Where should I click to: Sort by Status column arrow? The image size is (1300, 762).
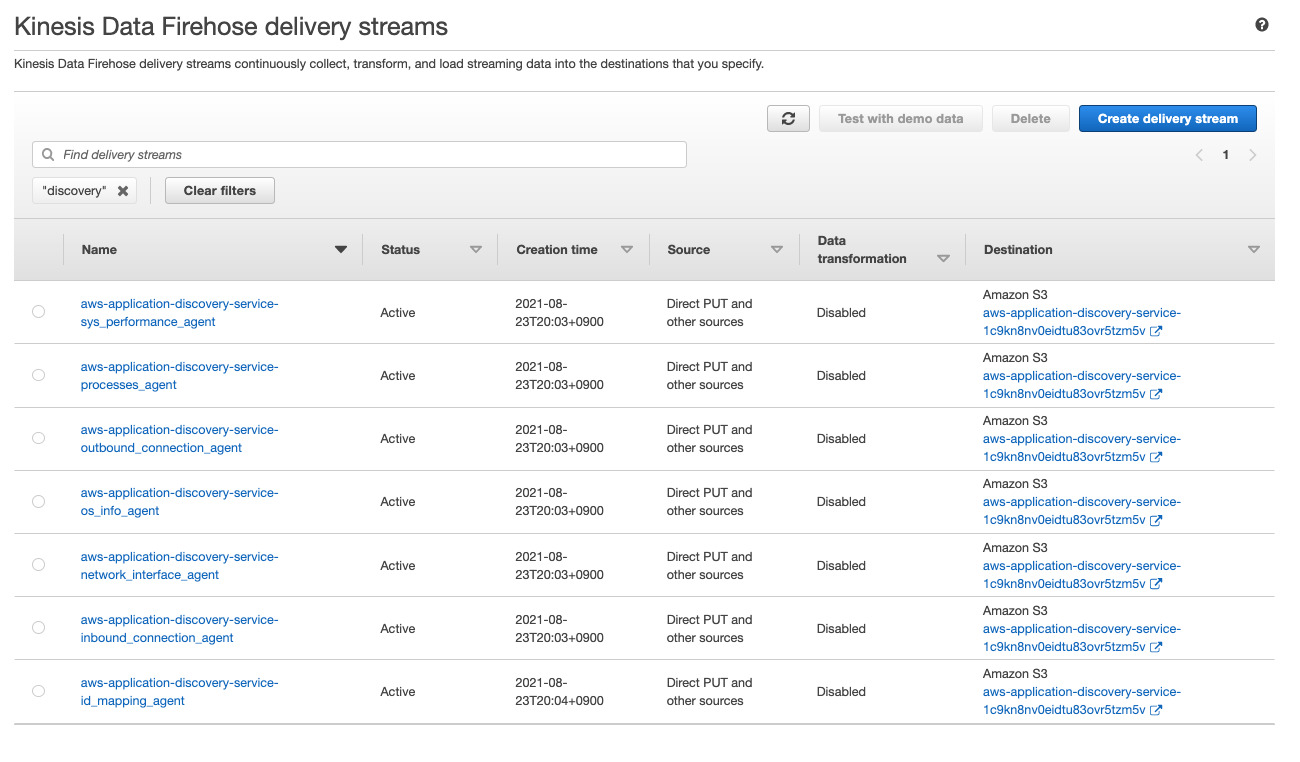point(476,250)
